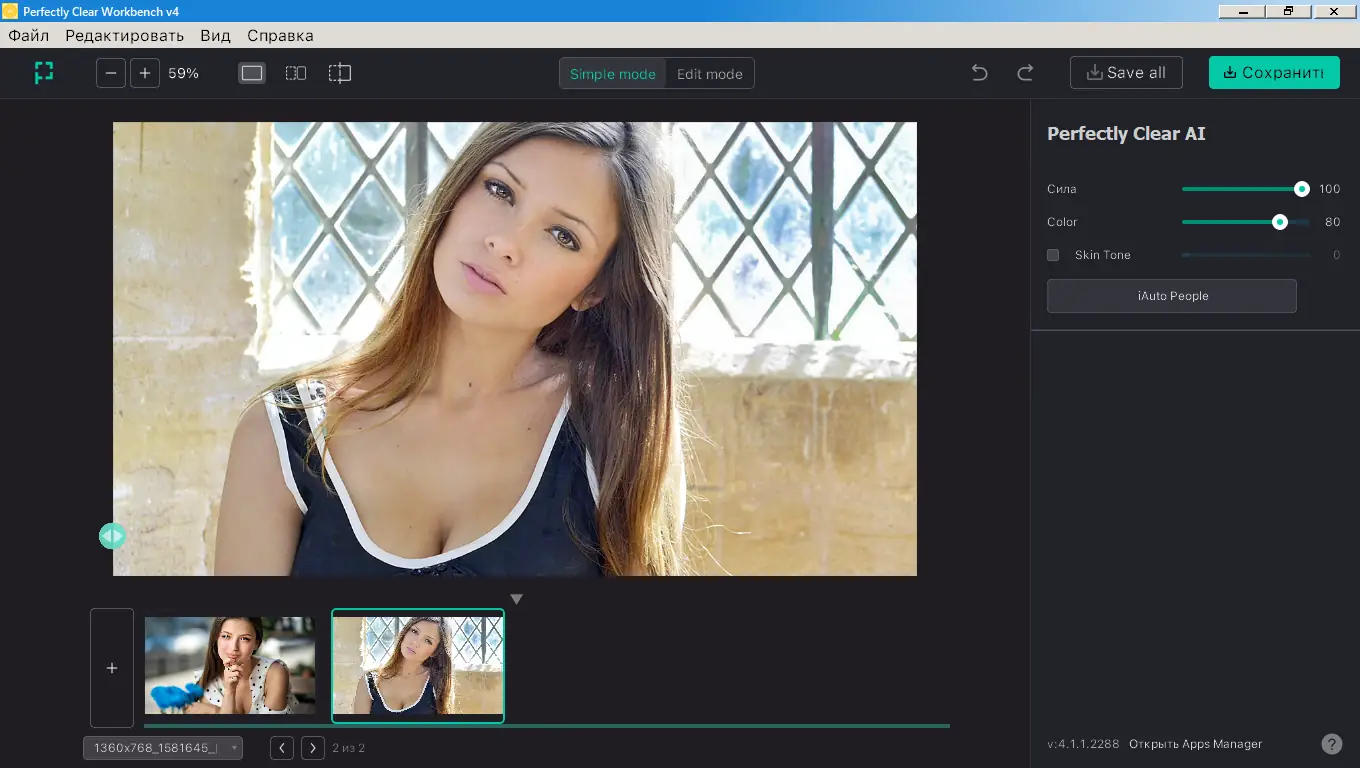
Task: Go to previous image arrow
Action: point(282,748)
